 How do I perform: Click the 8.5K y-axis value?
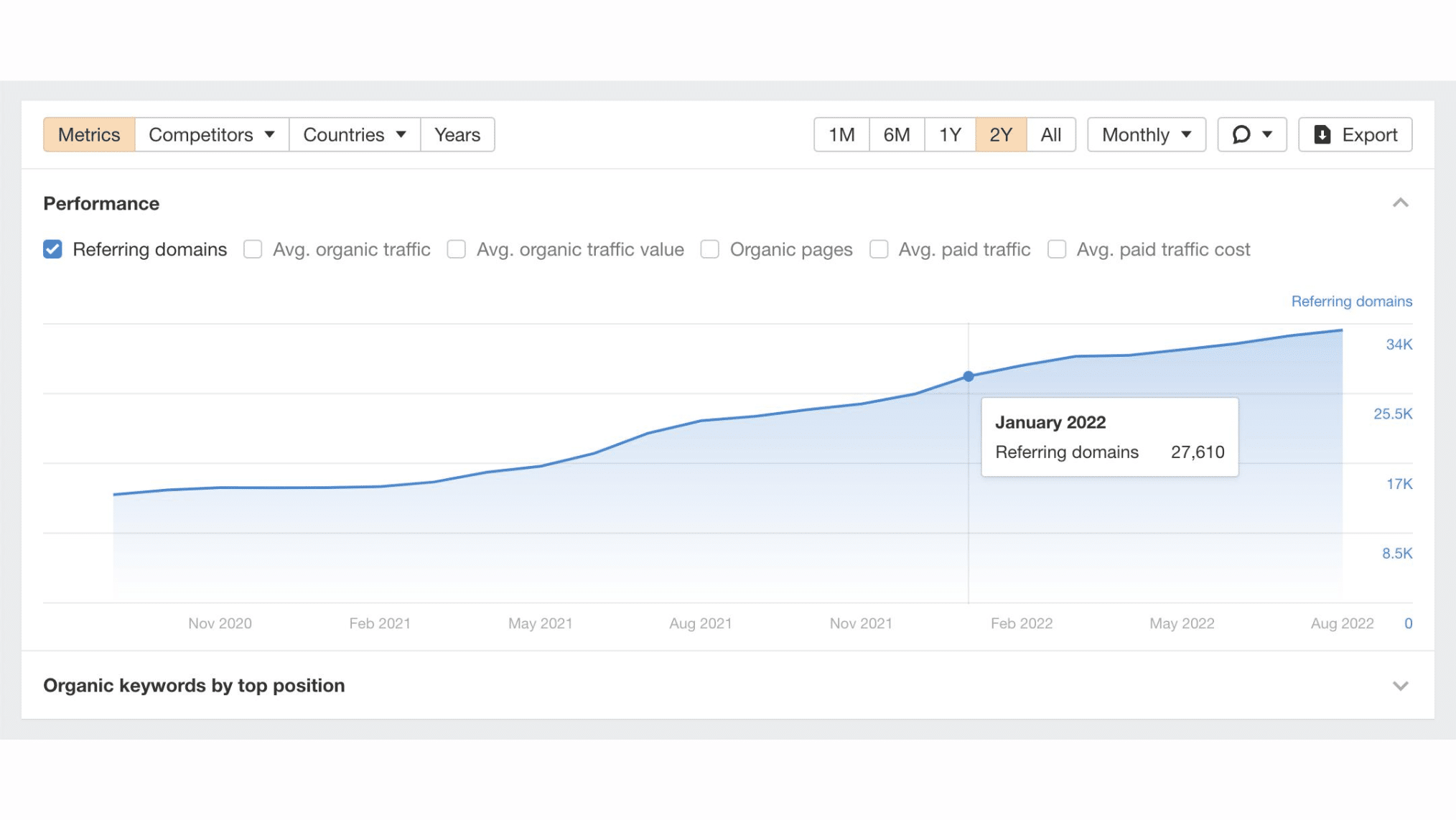pos(1397,554)
